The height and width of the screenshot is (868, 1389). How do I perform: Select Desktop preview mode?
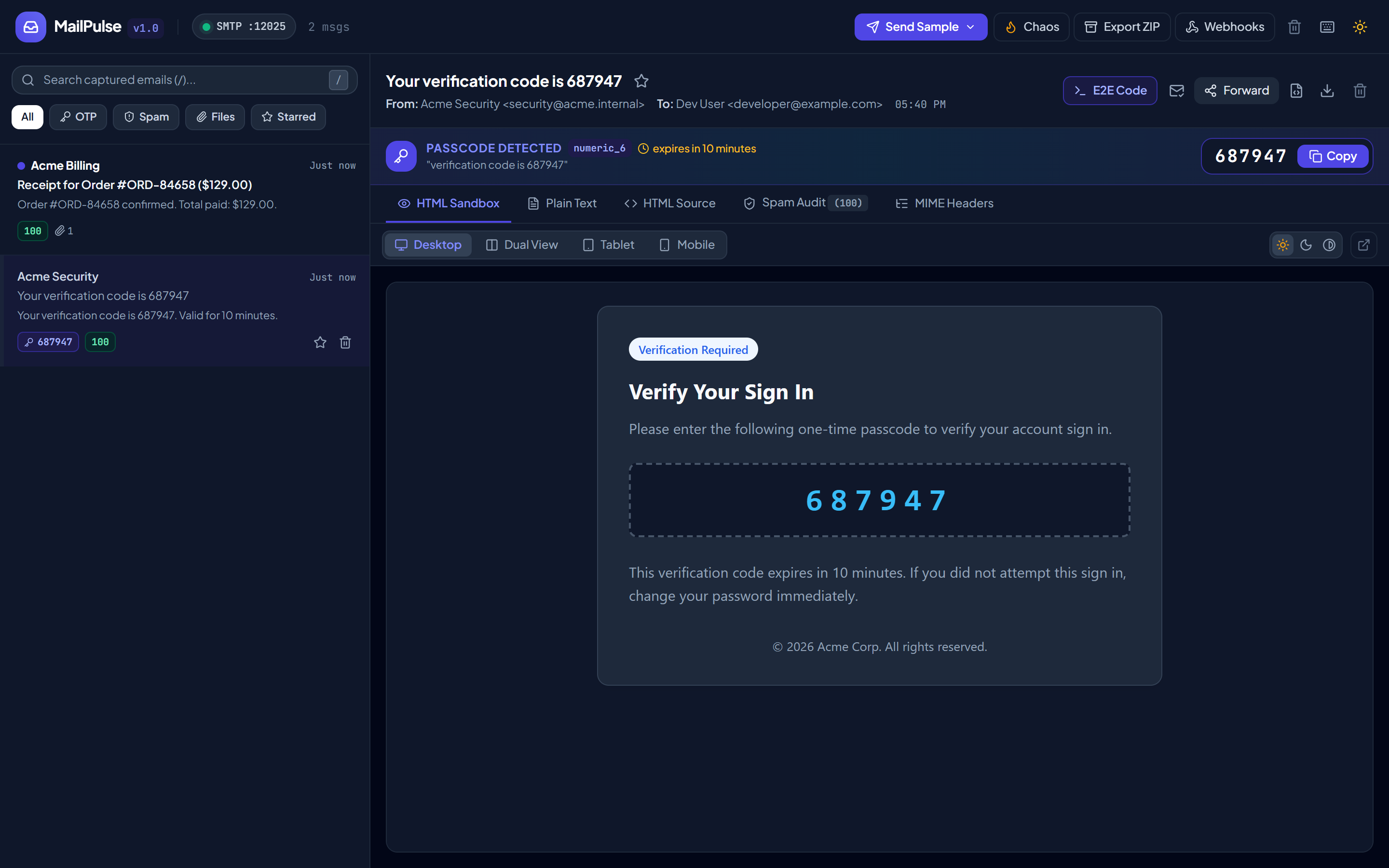pos(428,245)
